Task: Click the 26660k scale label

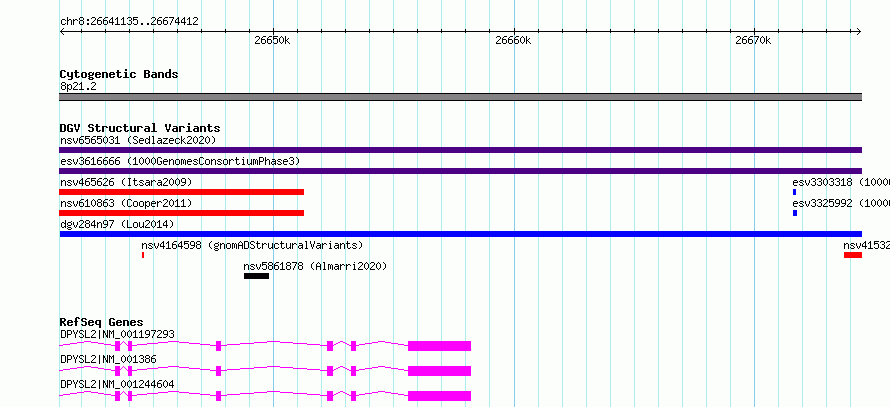Action: (513, 40)
